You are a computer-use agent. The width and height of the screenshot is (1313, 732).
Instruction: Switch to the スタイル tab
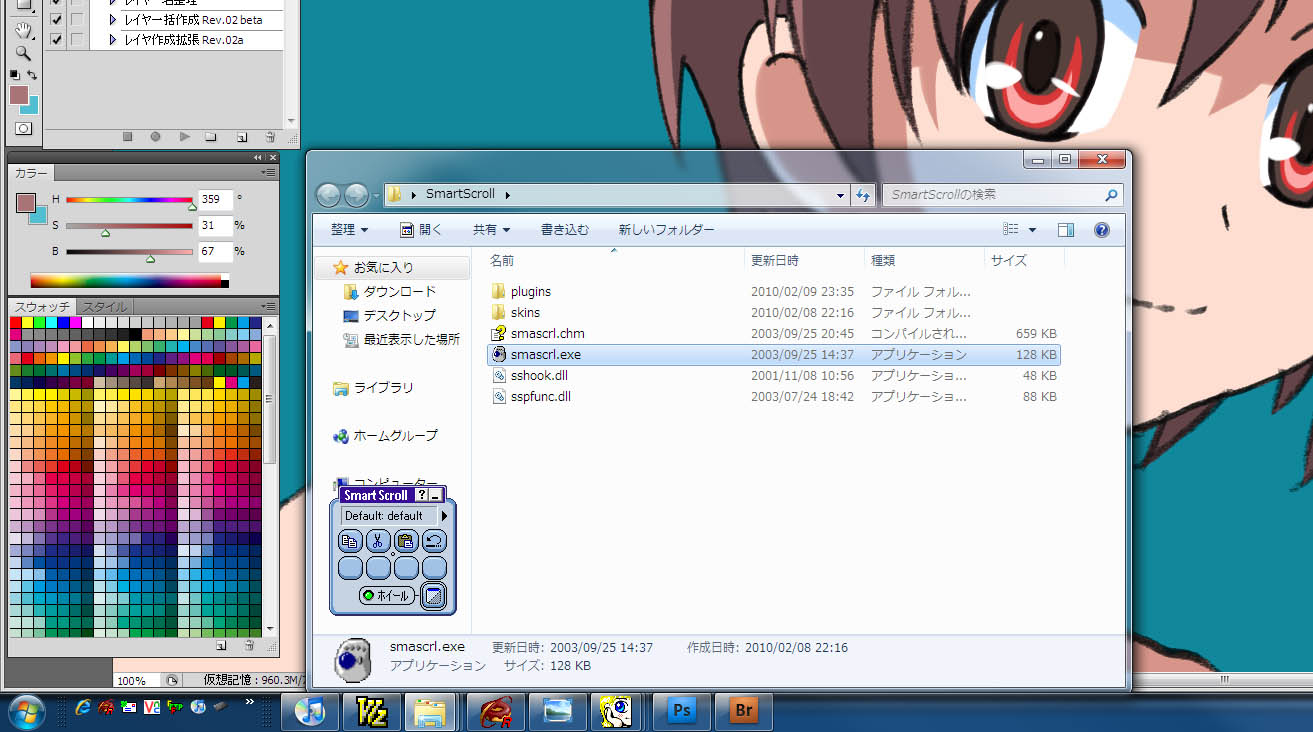click(104, 307)
